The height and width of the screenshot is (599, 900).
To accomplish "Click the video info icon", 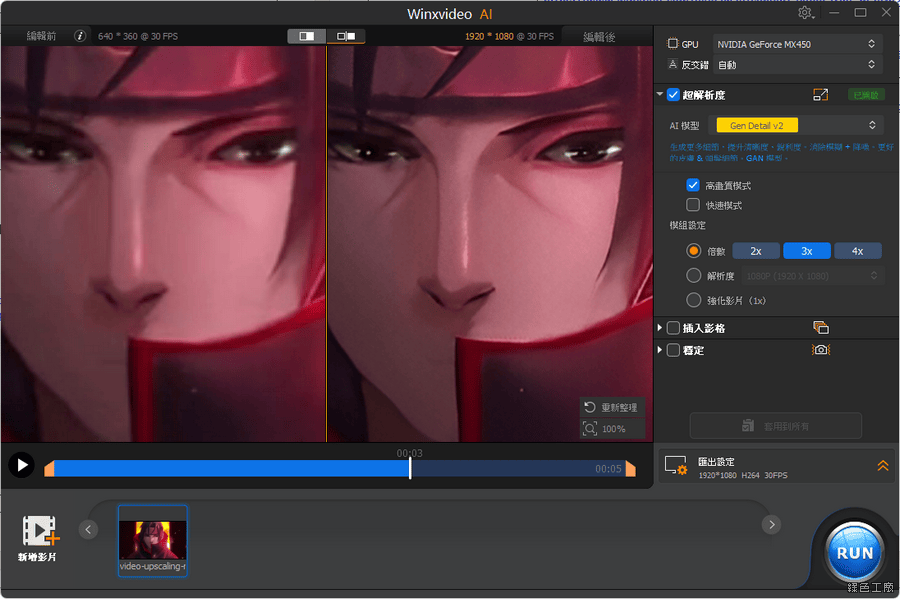I will tap(80, 36).
